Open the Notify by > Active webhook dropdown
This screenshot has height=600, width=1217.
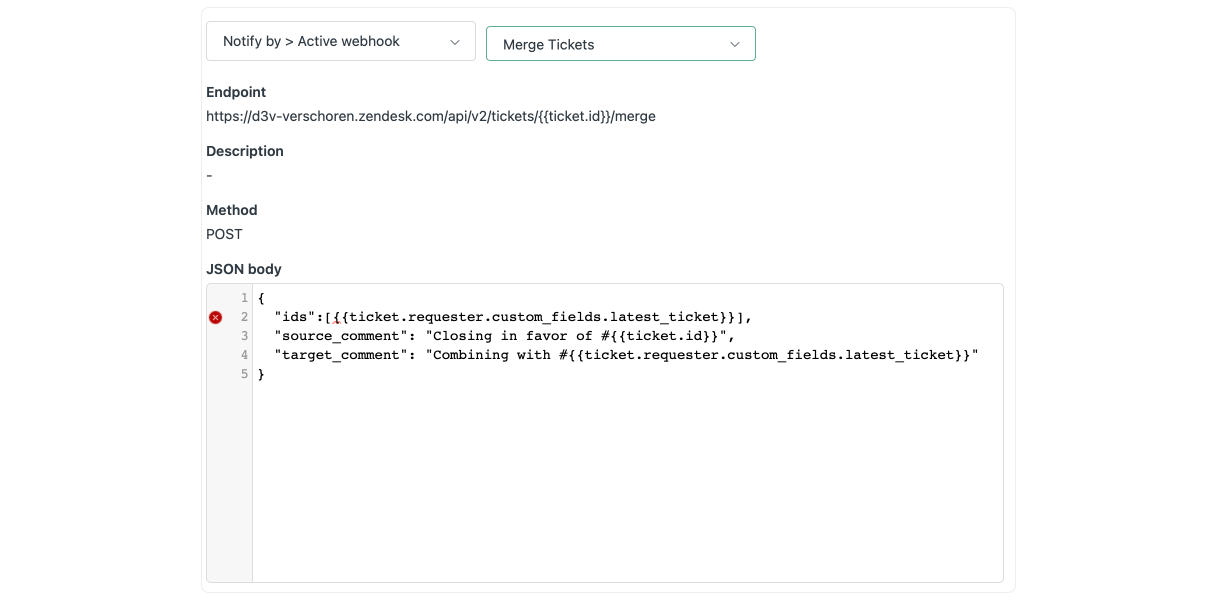click(x=340, y=42)
